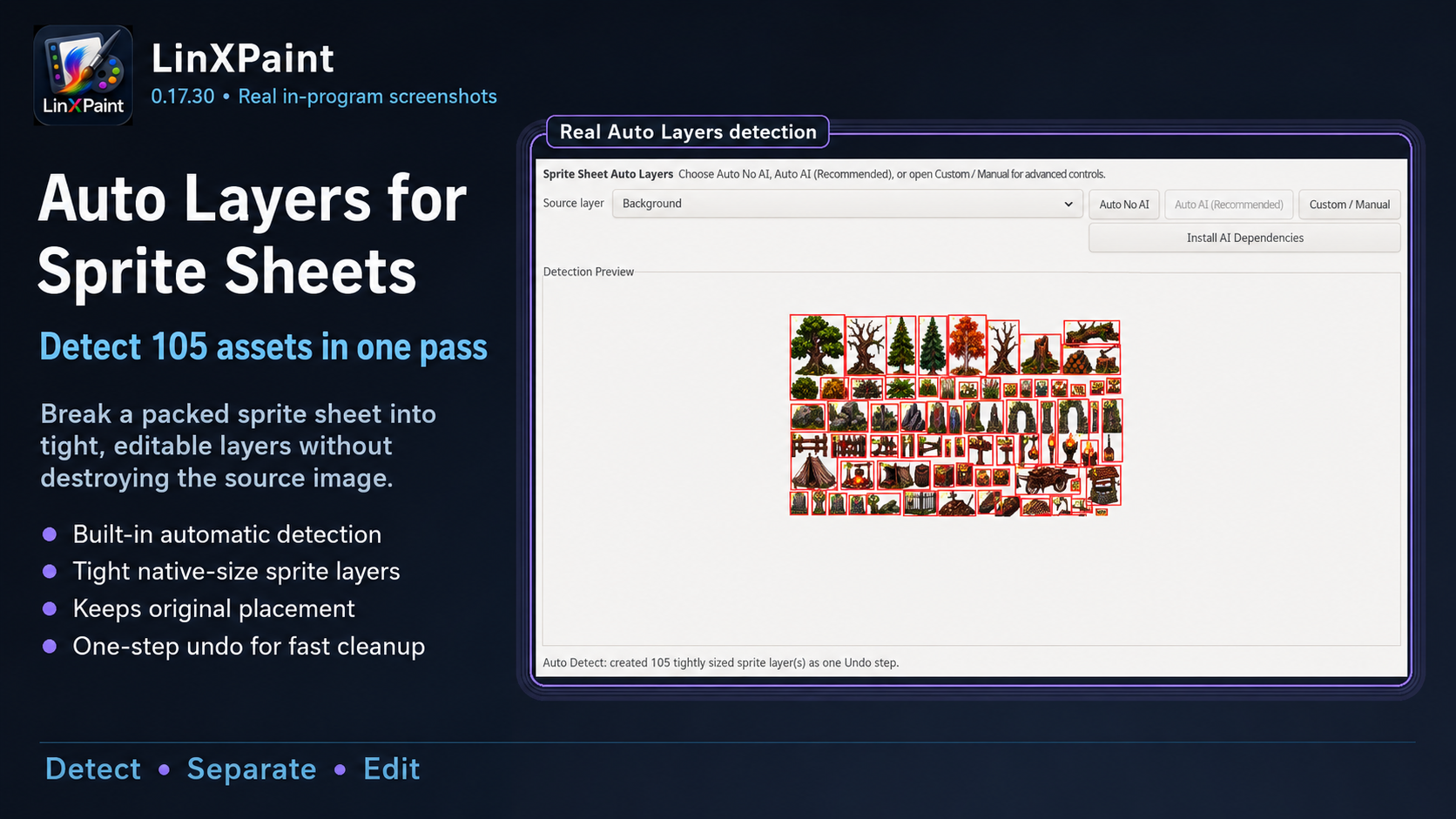The height and width of the screenshot is (819, 1456).
Task: Click the paragraph starting "Break a packed sprite sheet"
Action: click(x=239, y=446)
